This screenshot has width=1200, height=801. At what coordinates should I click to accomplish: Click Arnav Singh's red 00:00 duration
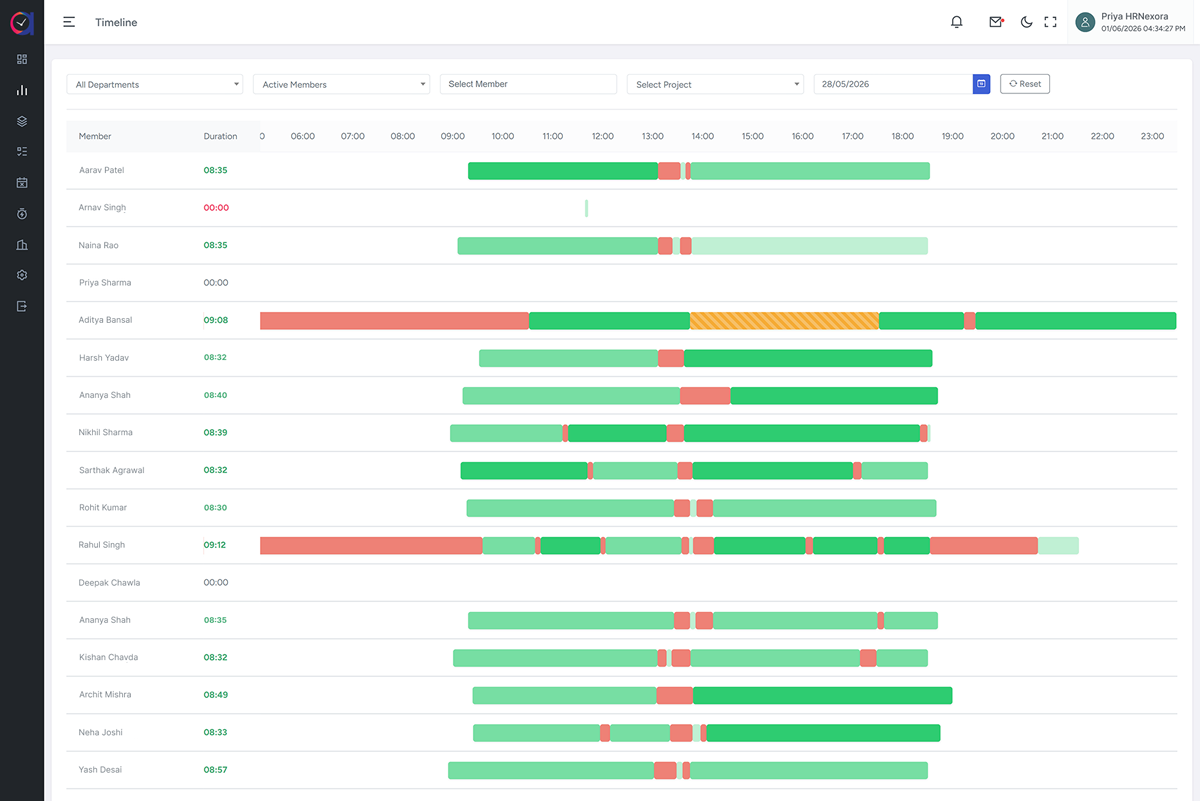coord(216,208)
